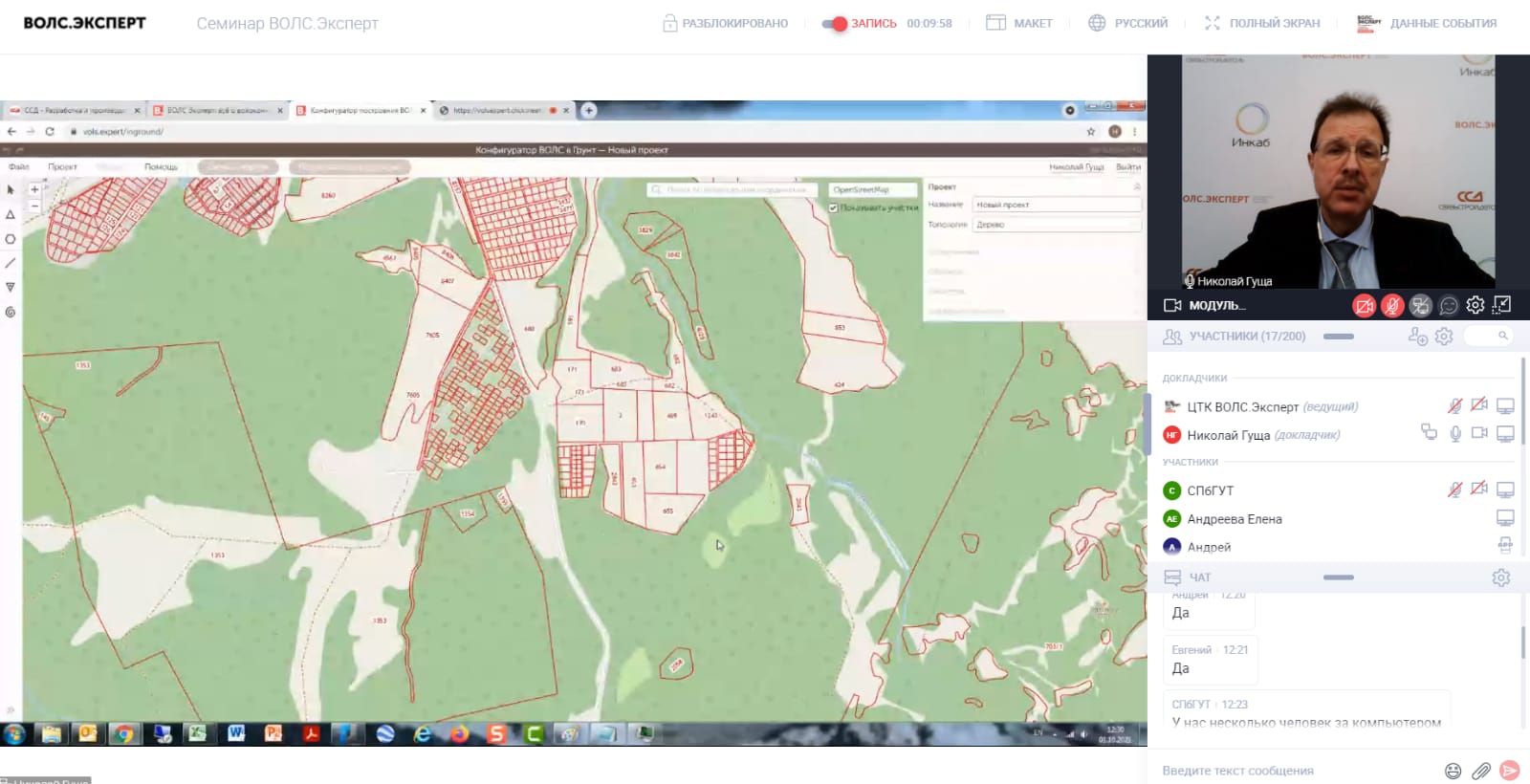Click the red camera-off icon in the video module
This screenshot has height=784, width=1530.
tap(1364, 306)
